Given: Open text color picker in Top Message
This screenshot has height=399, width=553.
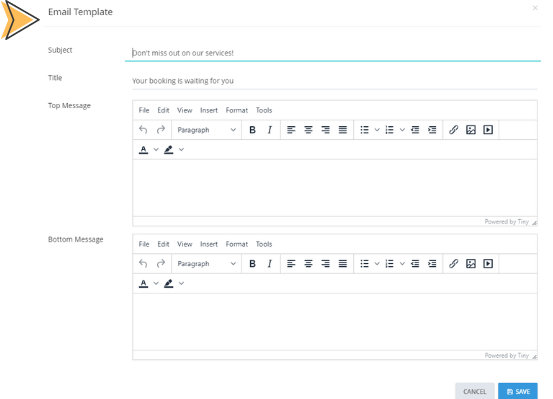Looking at the screenshot, I should (156, 150).
